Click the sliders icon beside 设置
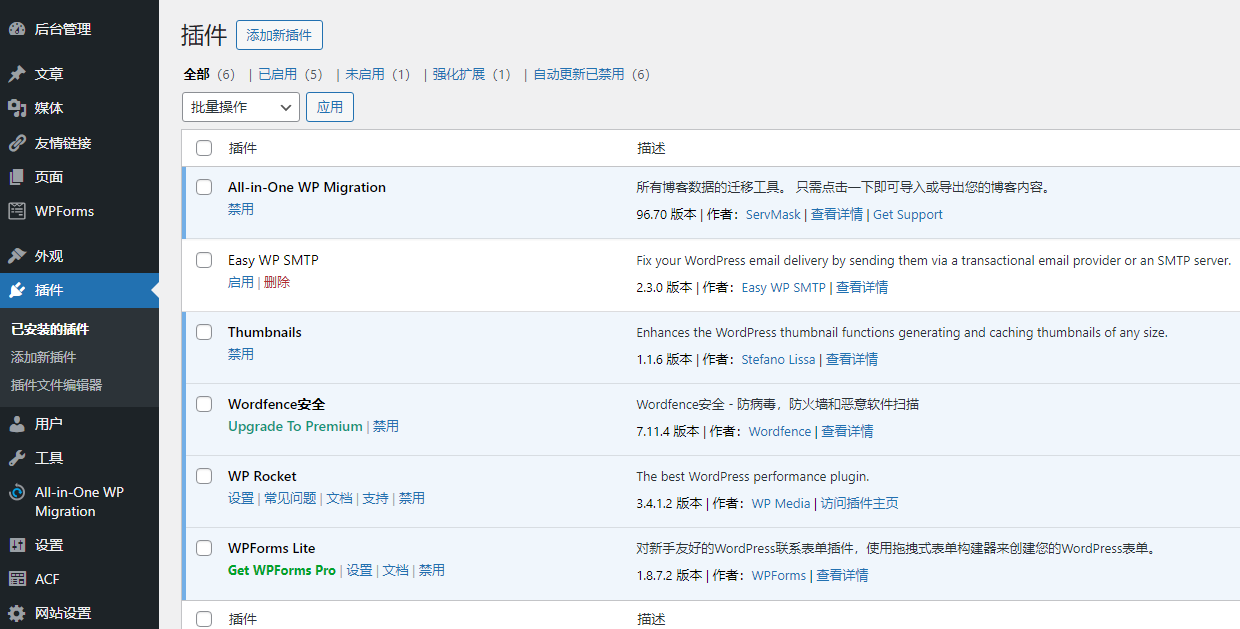 click(x=17, y=545)
